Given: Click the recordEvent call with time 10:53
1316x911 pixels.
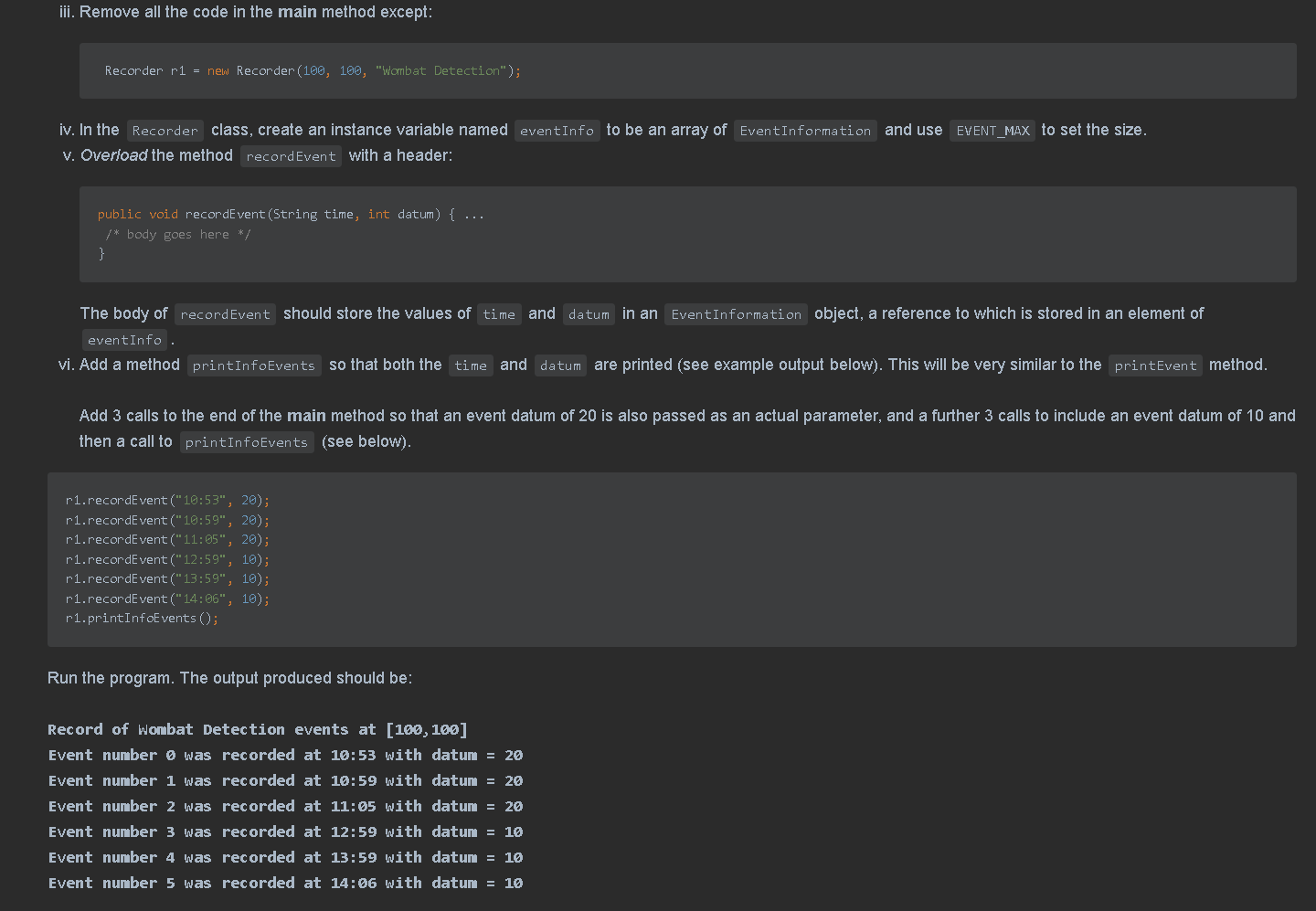Looking at the screenshot, I should coord(167,500).
